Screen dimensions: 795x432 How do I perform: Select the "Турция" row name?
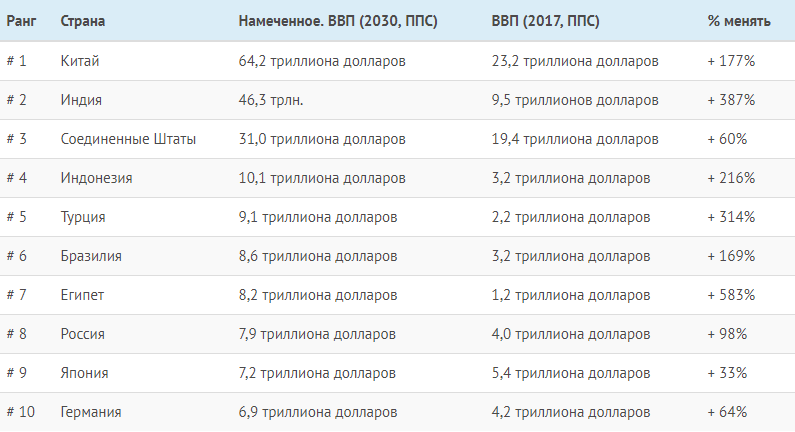click(x=83, y=217)
